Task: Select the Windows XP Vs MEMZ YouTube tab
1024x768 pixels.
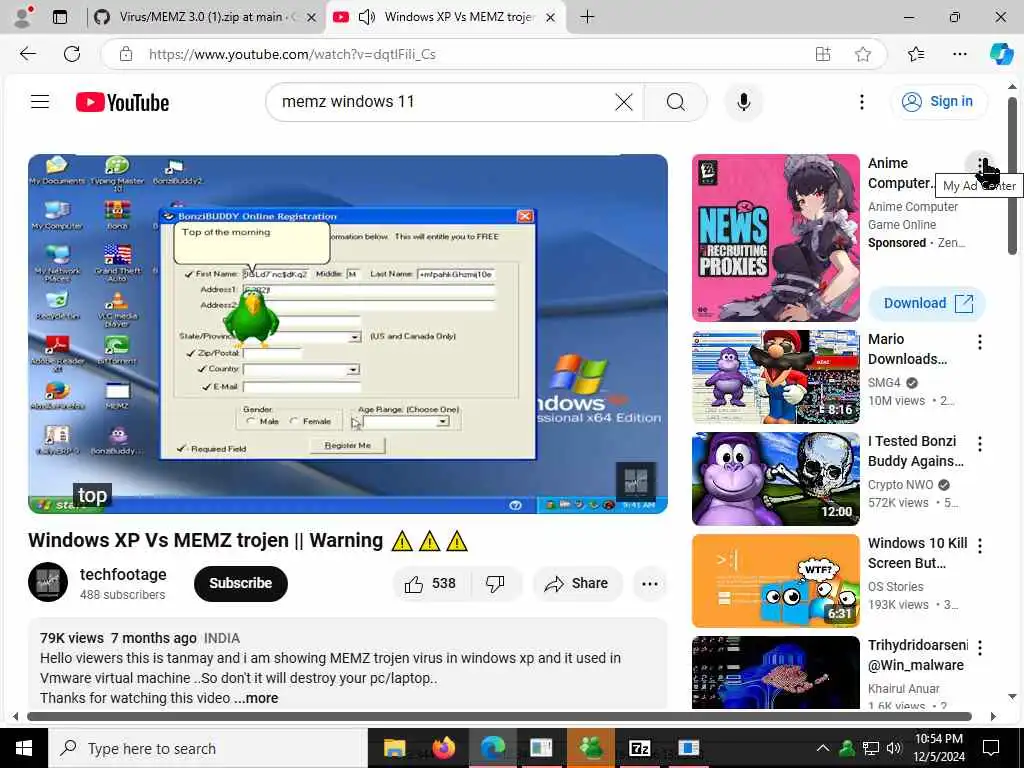Action: [x=447, y=17]
